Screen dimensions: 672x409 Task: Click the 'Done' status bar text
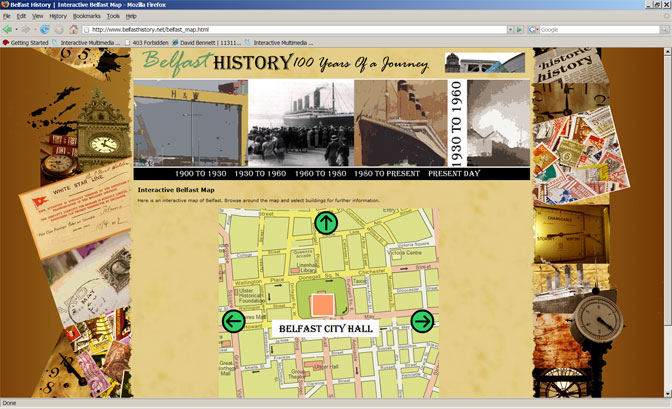coord(9,403)
